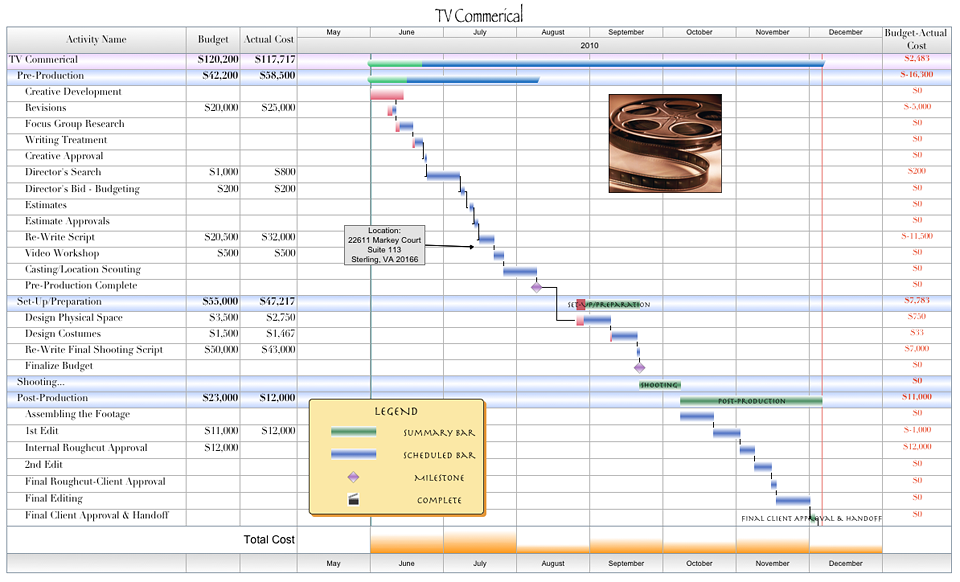
Task: Click the Complete symbol in the legend
Action: coord(353,499)
